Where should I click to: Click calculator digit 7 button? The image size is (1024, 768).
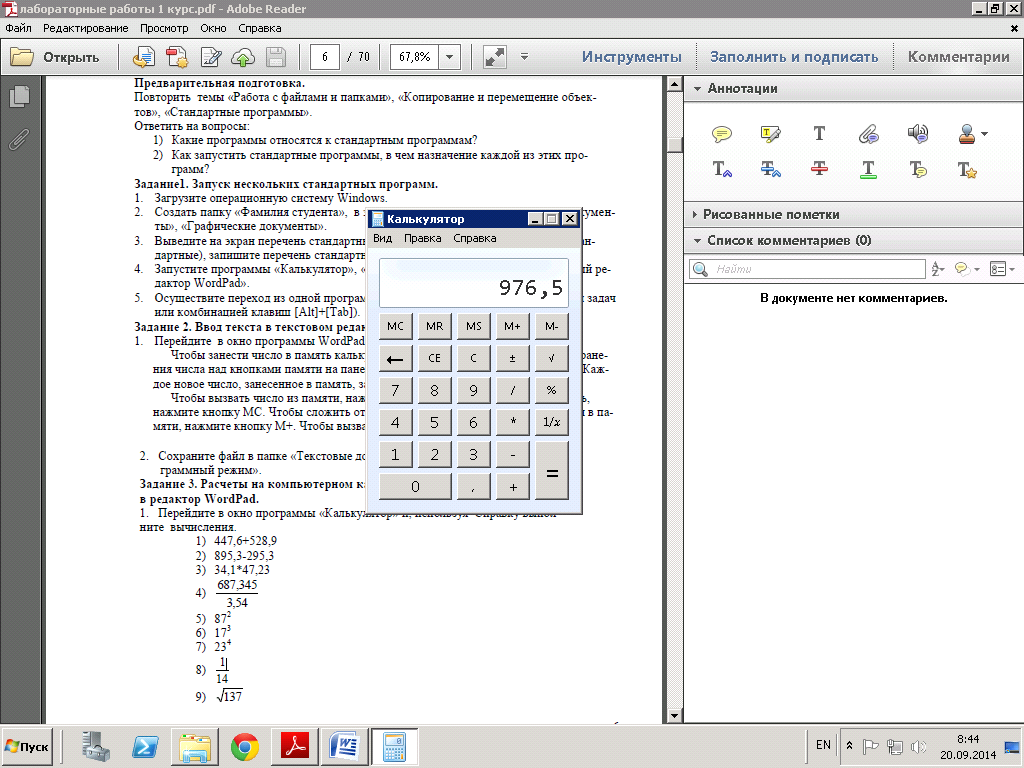click(395, 390)
